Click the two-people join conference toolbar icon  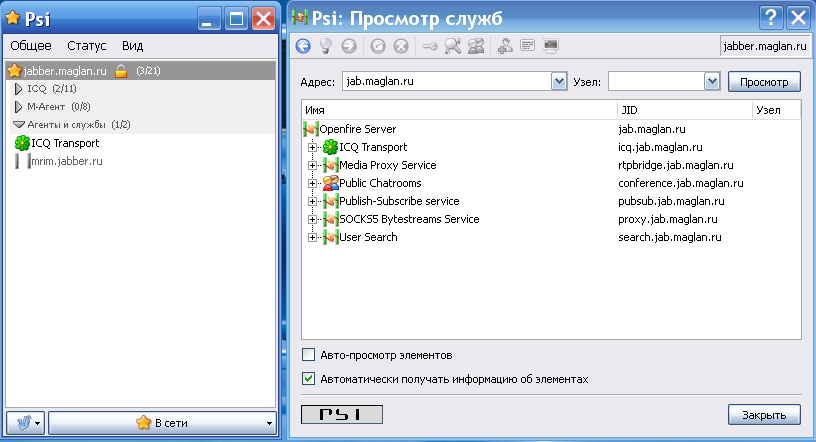[477, 45]
